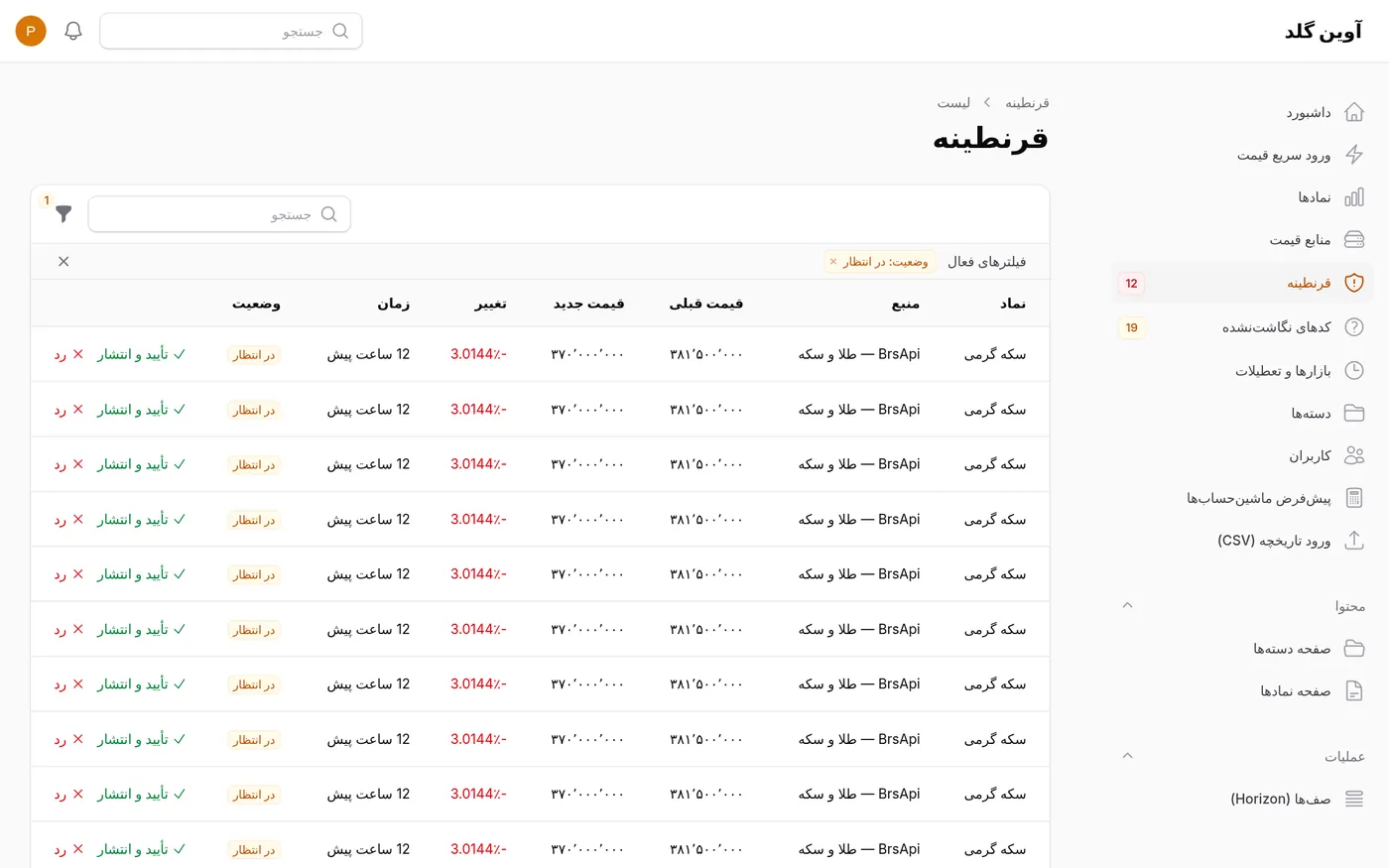Open کدهای نگاشت‌نشده question-mark icon
This screenshot has height=868, width=1389.
pos(1353,326)
